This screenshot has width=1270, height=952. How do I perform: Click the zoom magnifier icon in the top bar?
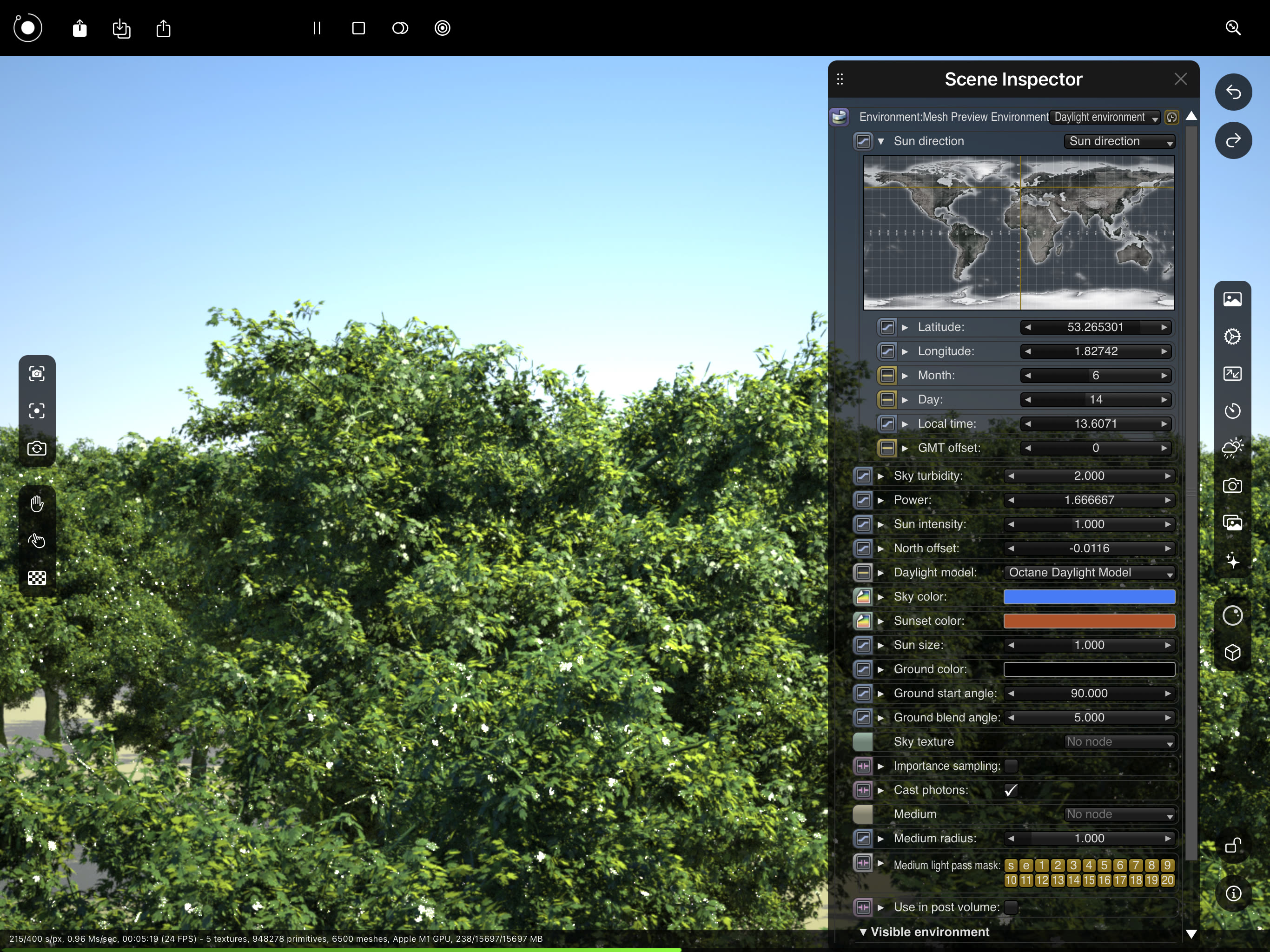click(1233, 28)
